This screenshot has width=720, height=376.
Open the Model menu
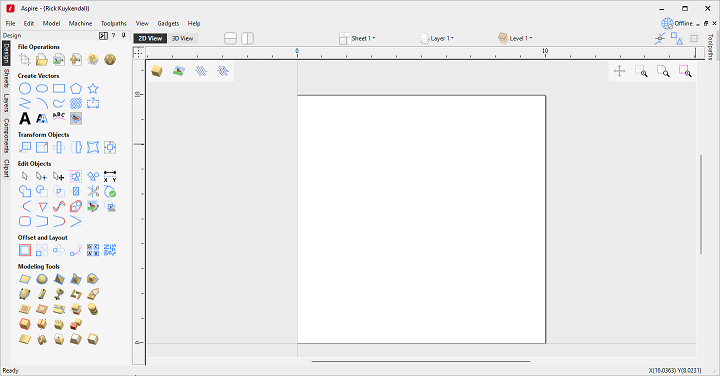tap(51, 23)
